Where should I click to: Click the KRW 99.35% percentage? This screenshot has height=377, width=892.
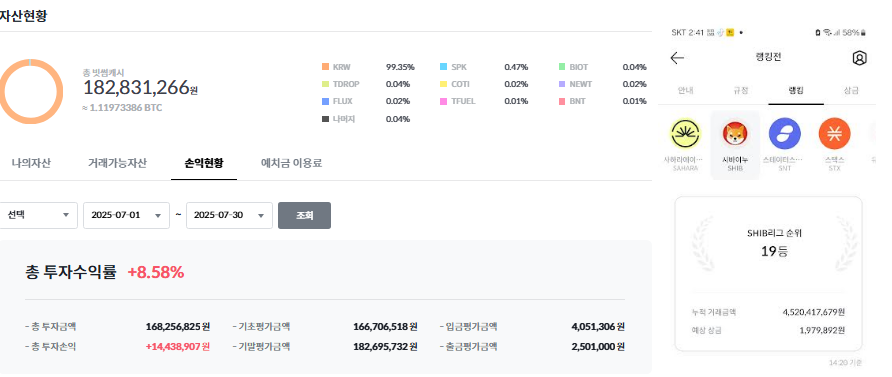coord(400,67)
